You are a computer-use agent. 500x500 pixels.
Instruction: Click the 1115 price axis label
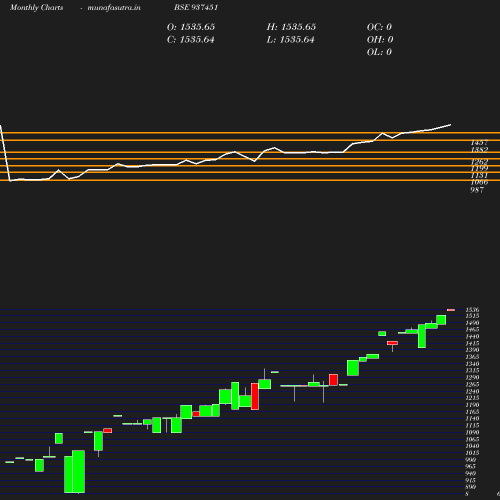472,426
